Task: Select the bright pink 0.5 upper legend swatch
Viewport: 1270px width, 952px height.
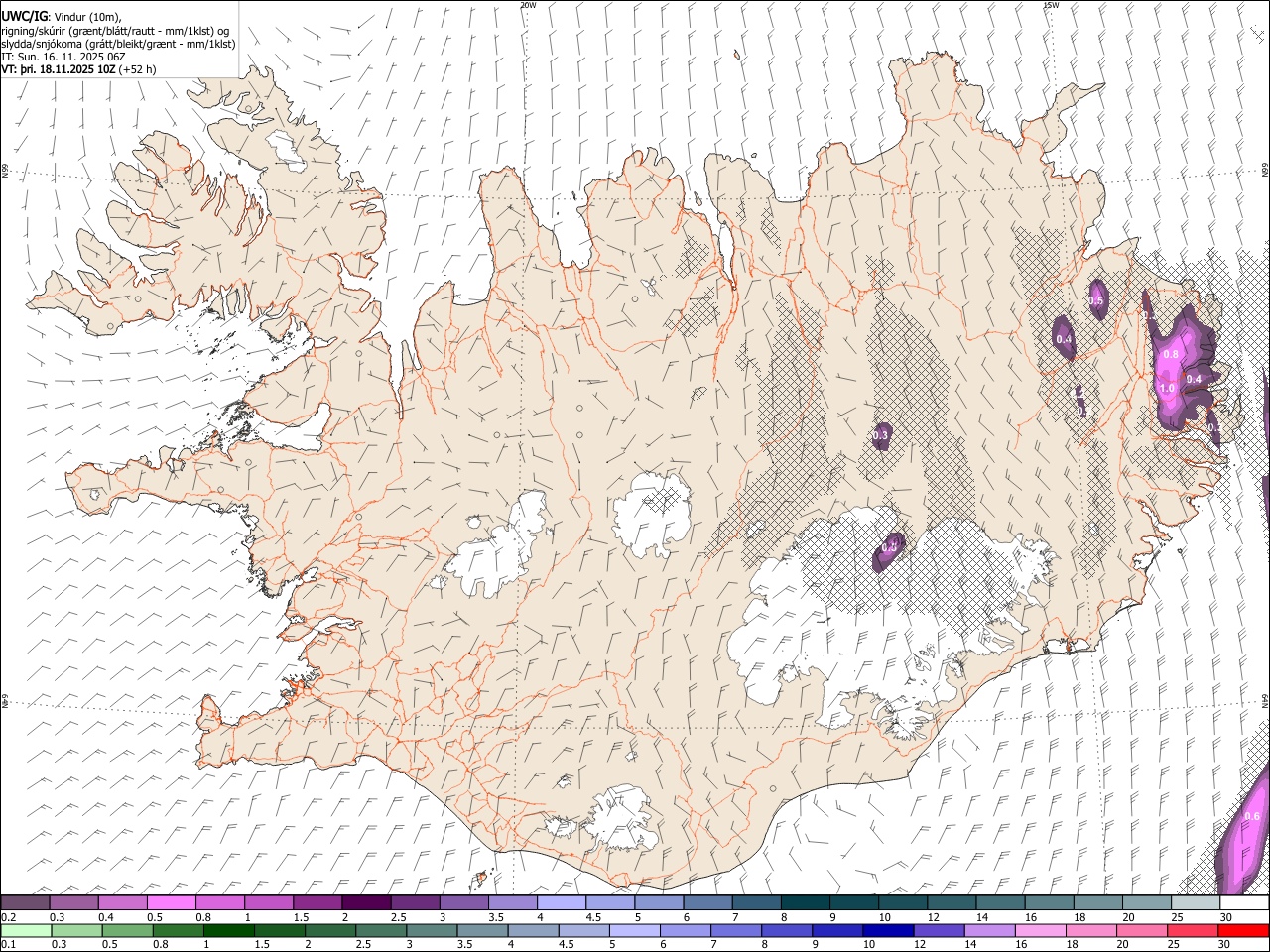Action: pos(172,903)
